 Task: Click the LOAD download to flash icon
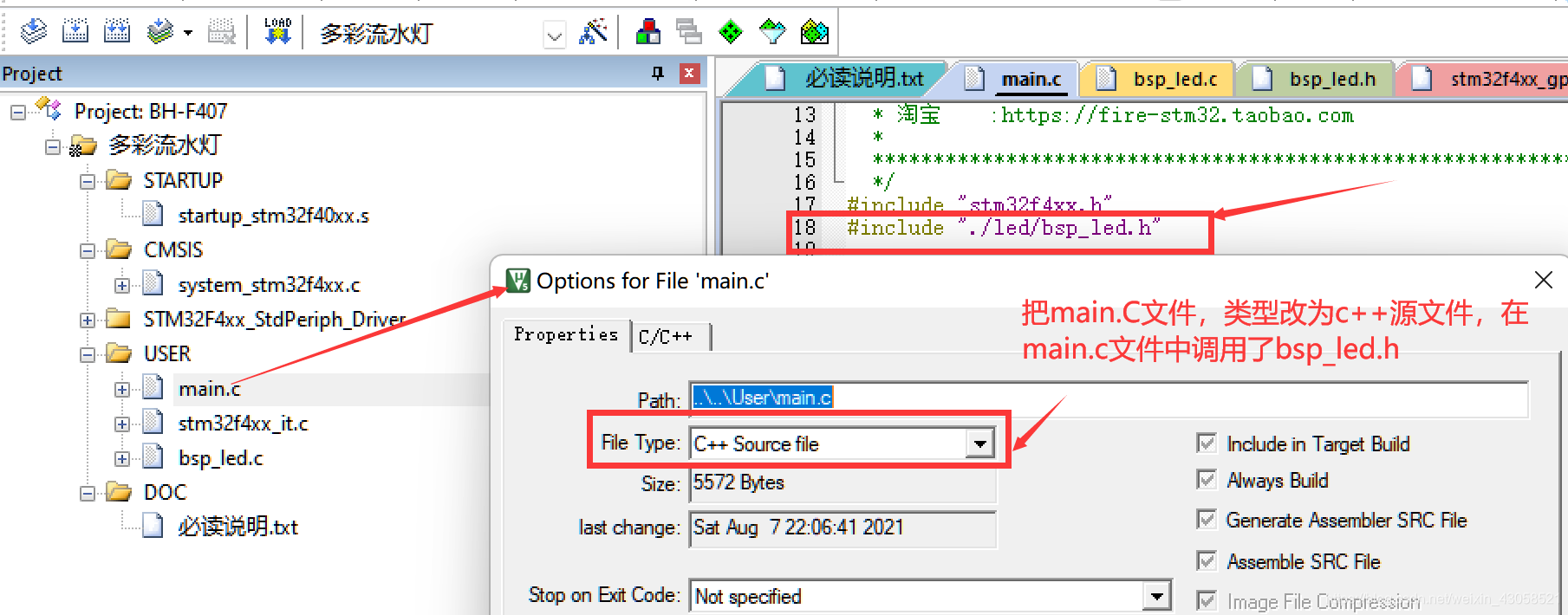click(x=277, y=32)
